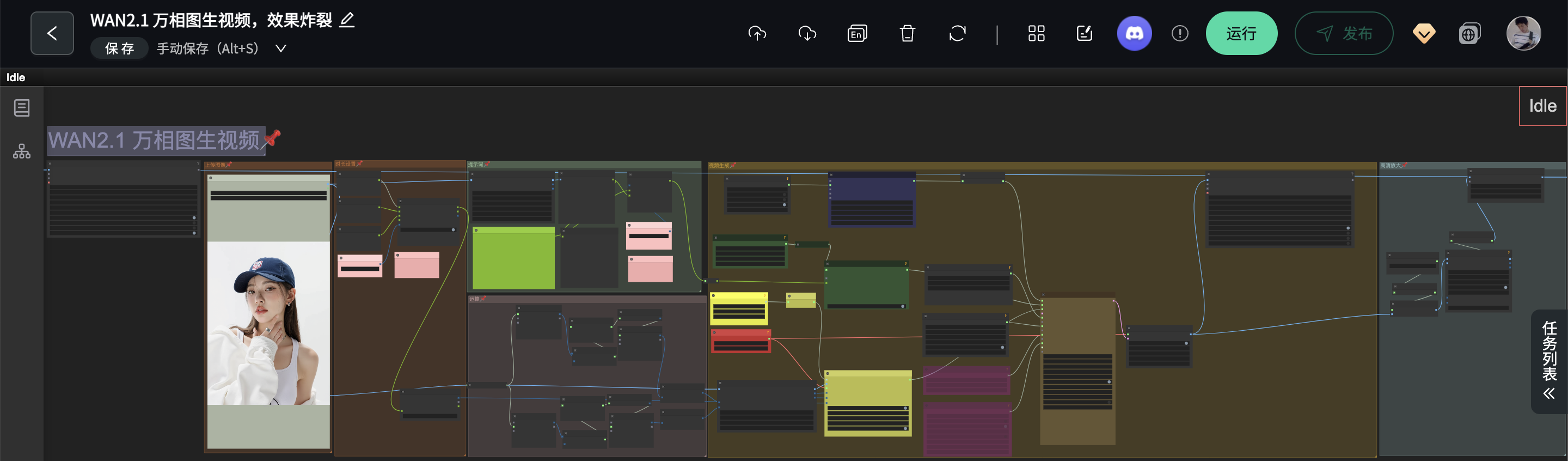The height and width of the screenshot is (461, 1568).
Task: Click the 高清放大 group label
Action: (x=1391, y=166)
